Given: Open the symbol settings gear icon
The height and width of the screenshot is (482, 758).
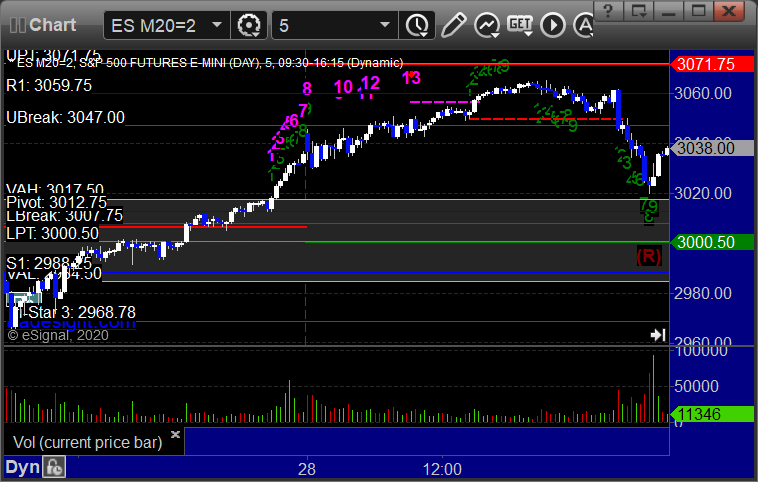Looking at the screenshot, I should [x=249, y=25].
